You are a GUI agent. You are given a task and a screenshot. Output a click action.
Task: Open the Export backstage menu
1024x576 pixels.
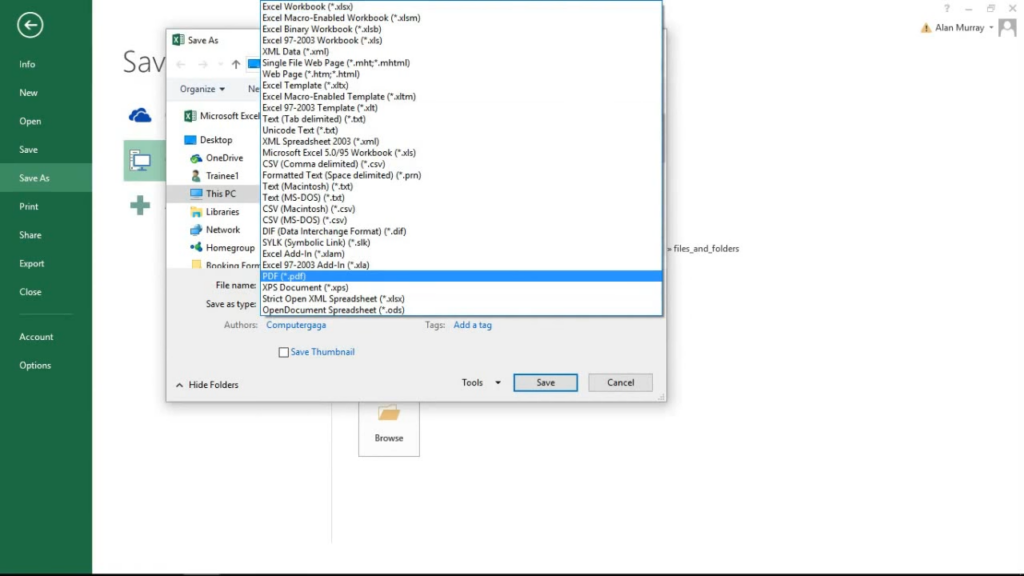[x=33, y=263]
